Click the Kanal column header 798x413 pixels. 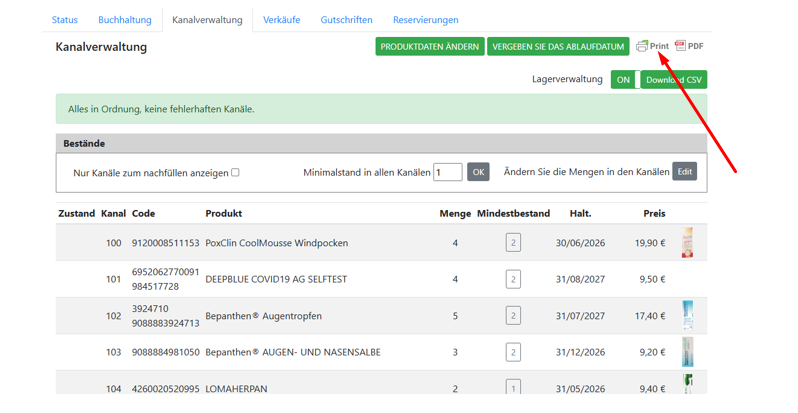113,214
